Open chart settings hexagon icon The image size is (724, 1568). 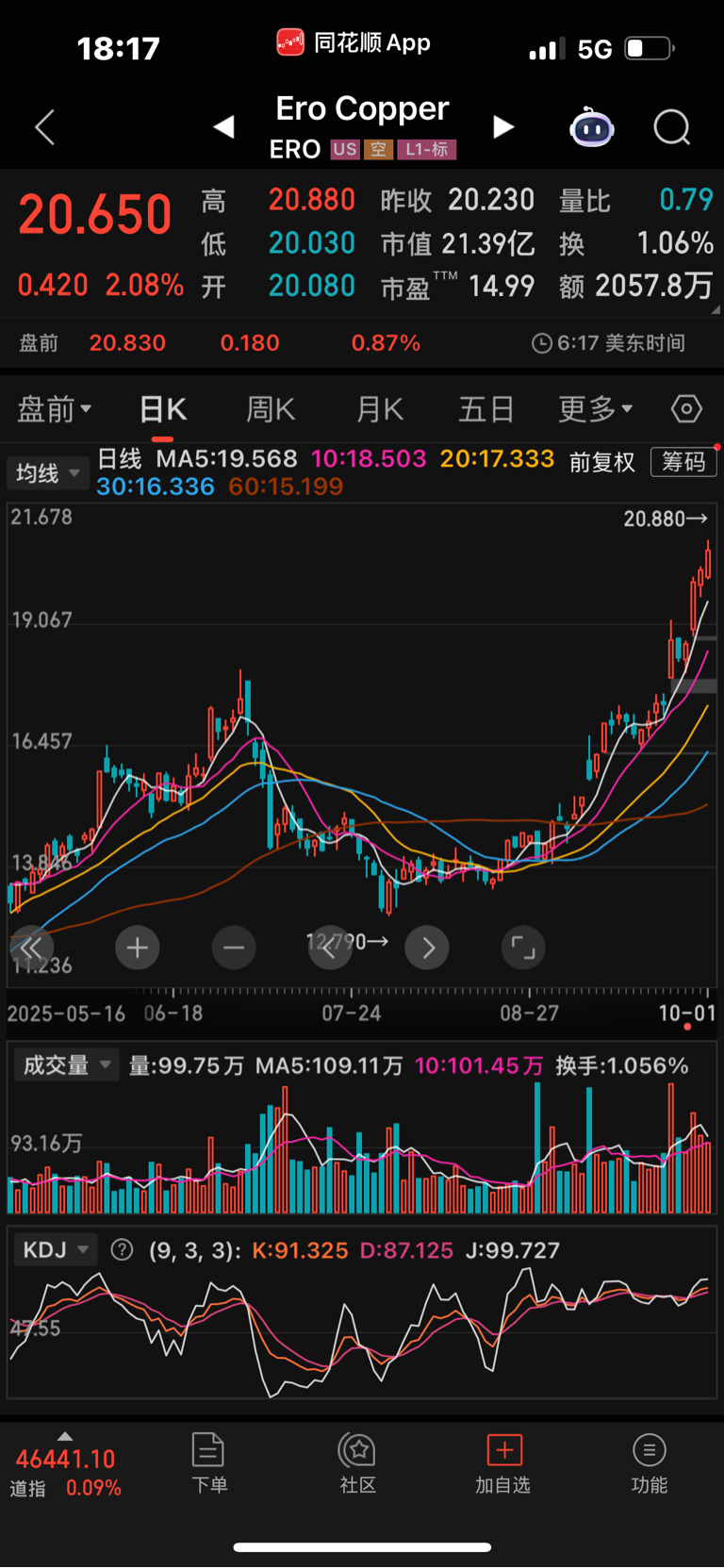tap(686, 409)
